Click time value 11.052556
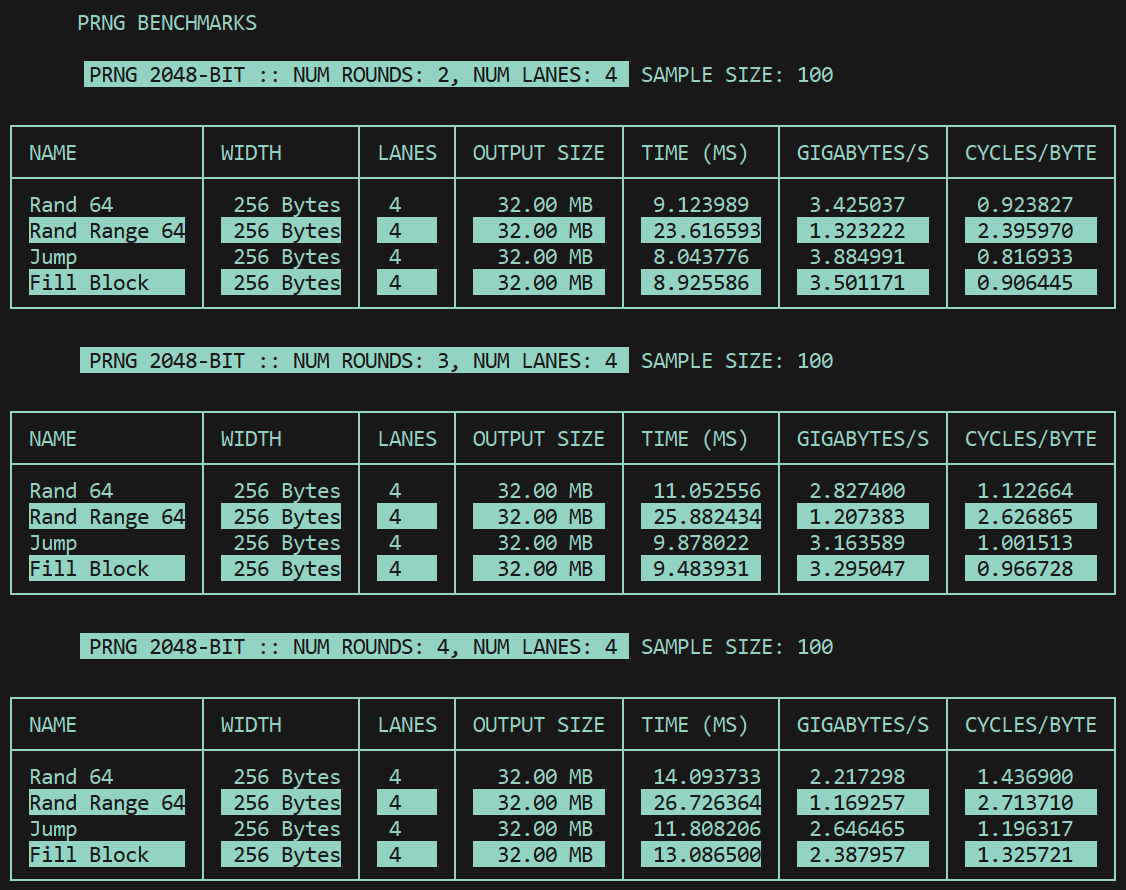 [707, 491]
